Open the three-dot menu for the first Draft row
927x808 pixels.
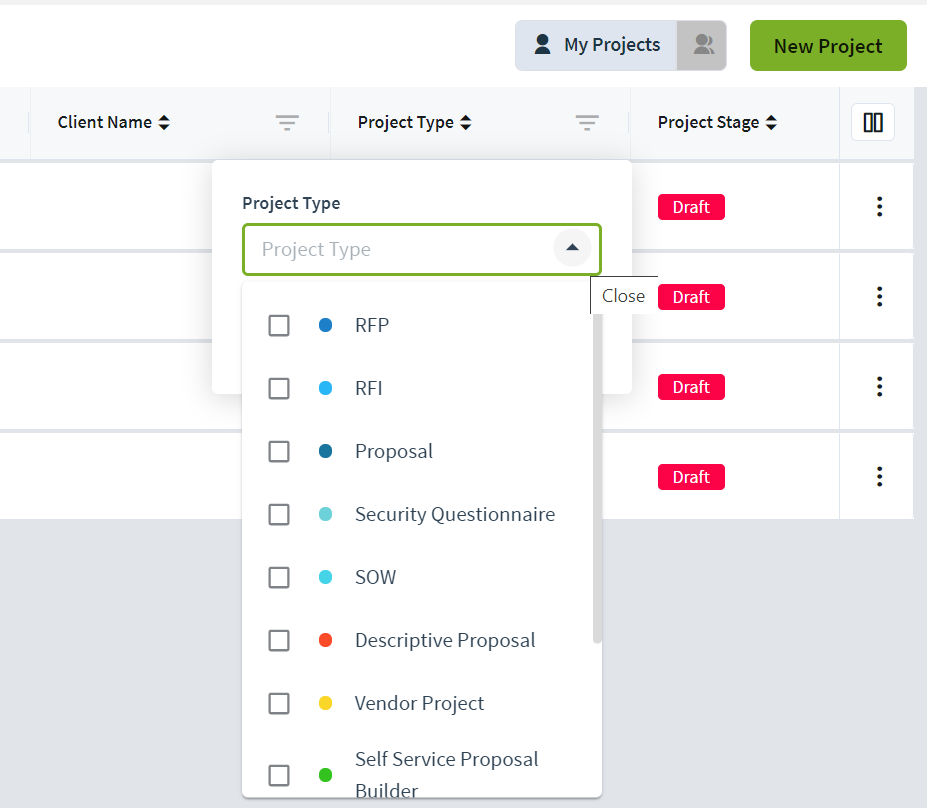click(x=879, y=206)
